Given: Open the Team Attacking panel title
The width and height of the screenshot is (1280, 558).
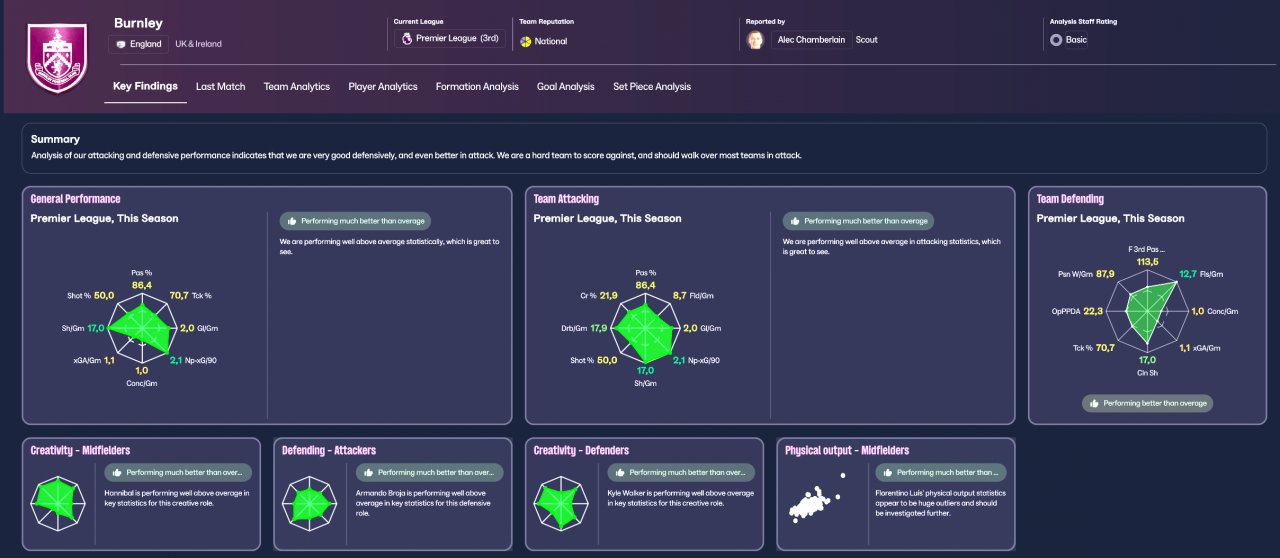Looking at the screenshot, I should point(566,199).
